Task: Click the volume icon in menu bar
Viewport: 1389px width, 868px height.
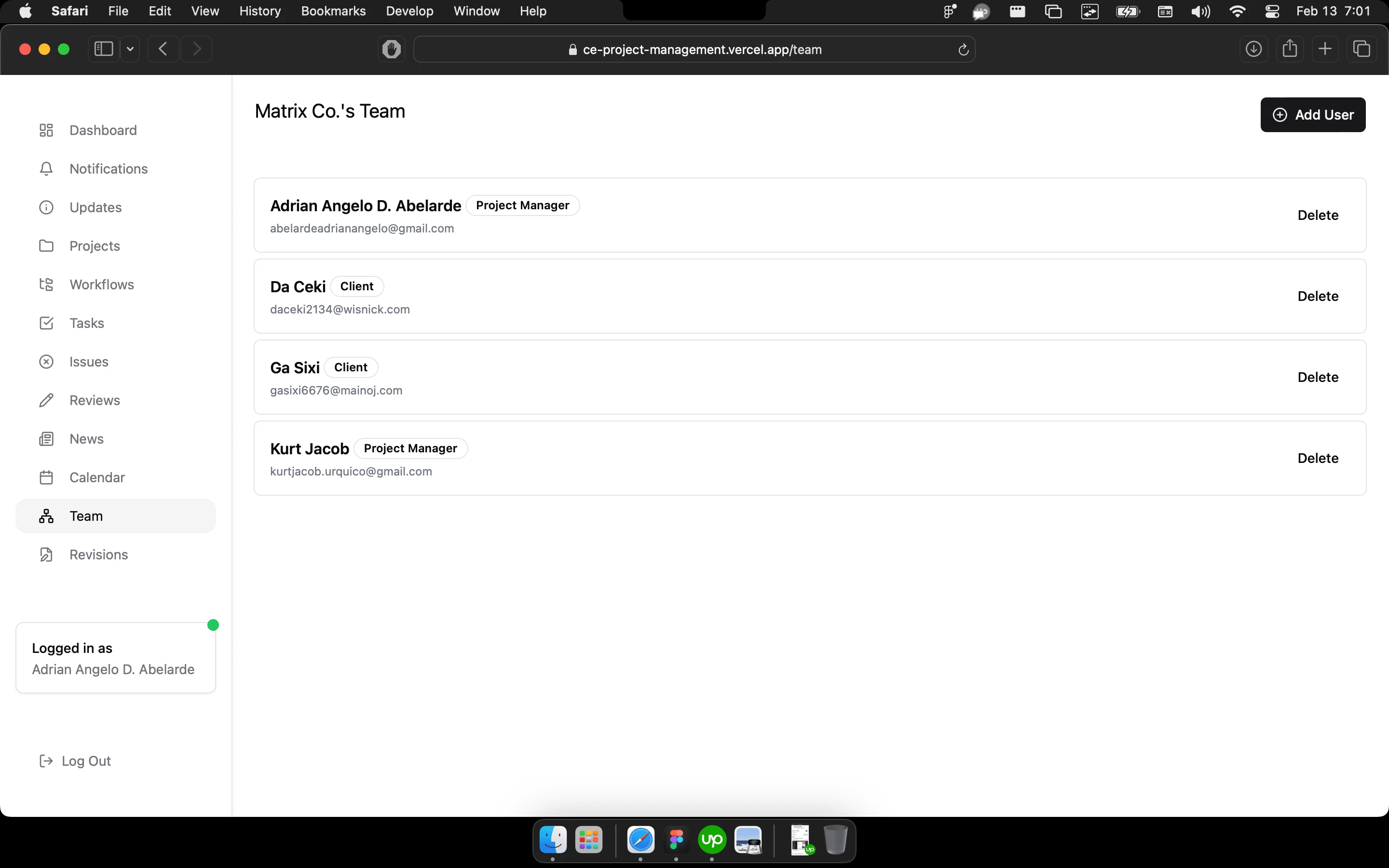Action: point(1201,12)
